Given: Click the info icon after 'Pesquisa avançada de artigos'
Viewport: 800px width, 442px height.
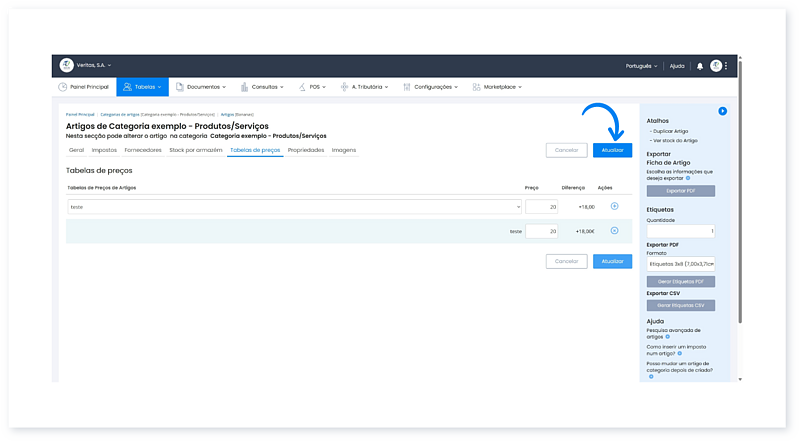Looking at the screenshot, I should [667, 337].
